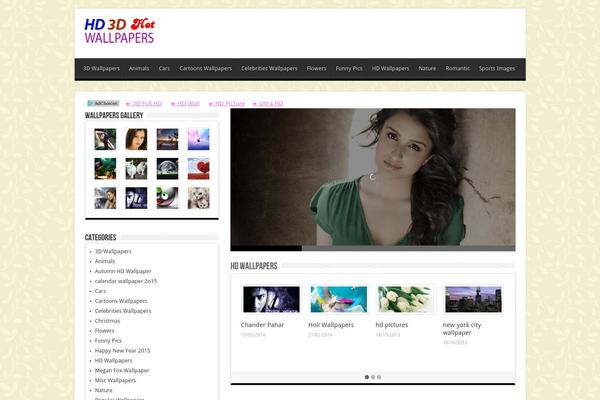The image size is (600, 400).
Task: Select Cartoons Wallpapers in the Categories list
Action: [121, 301]
